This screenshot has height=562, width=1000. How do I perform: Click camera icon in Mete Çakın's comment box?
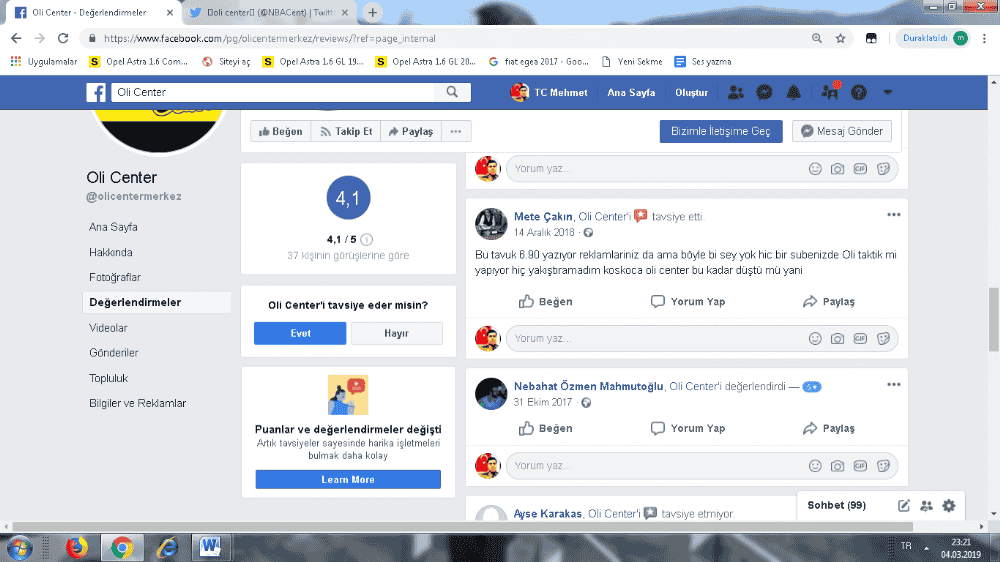(x=837, y=339)
